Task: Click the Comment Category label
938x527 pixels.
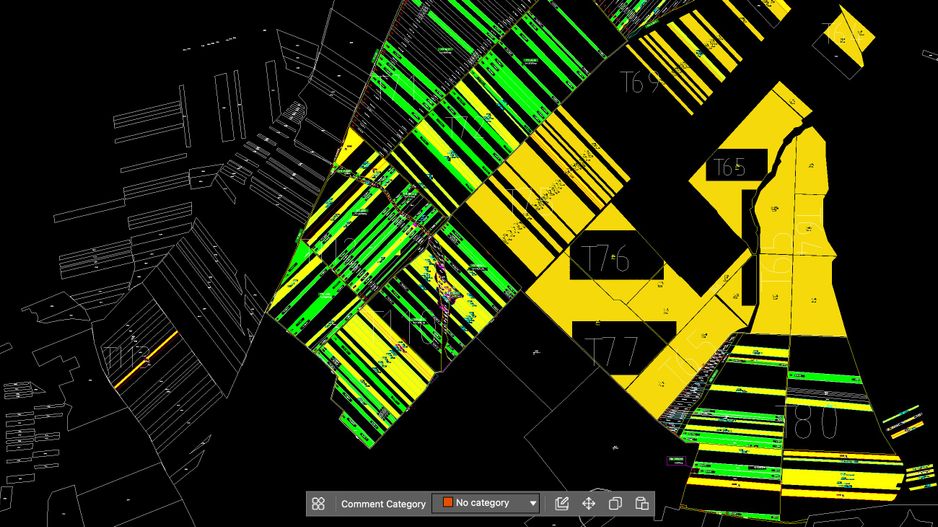Action: 383,503
